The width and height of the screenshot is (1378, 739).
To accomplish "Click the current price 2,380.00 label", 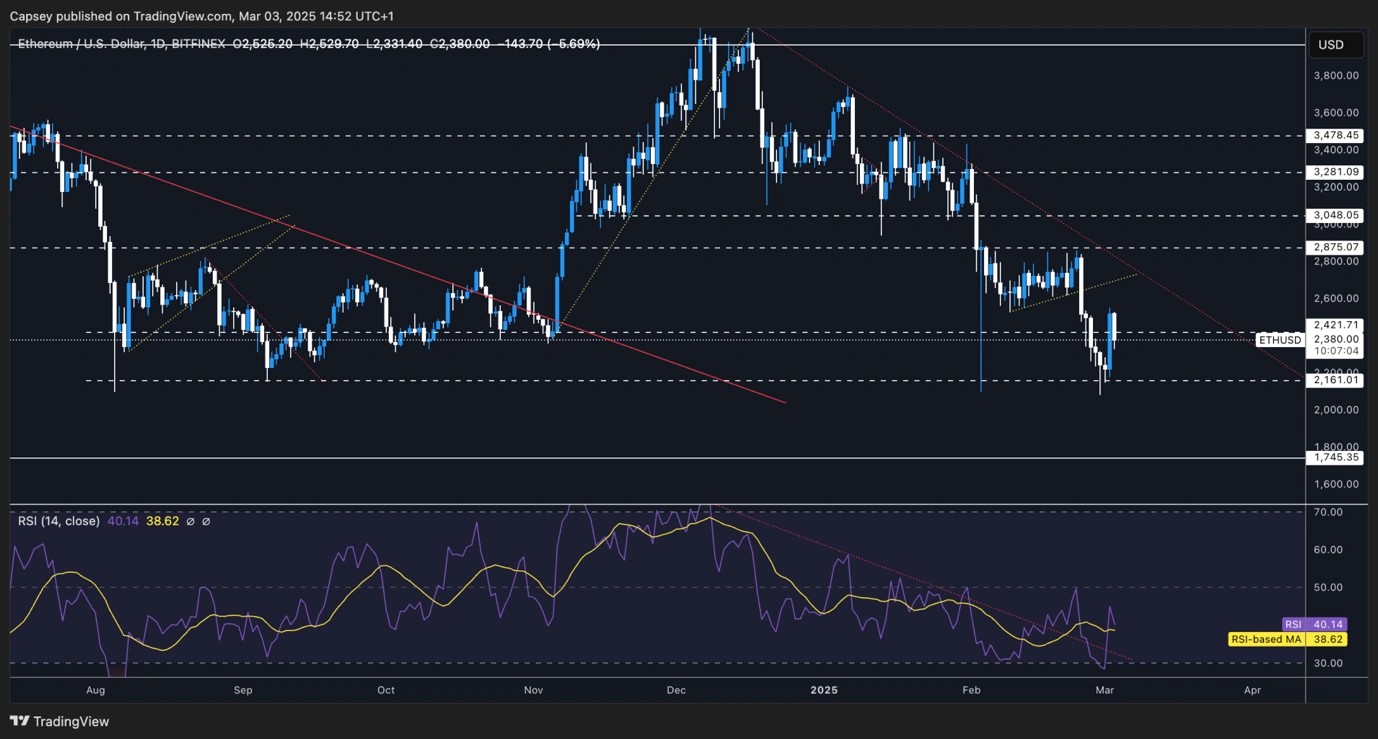I will (1336, 339).
